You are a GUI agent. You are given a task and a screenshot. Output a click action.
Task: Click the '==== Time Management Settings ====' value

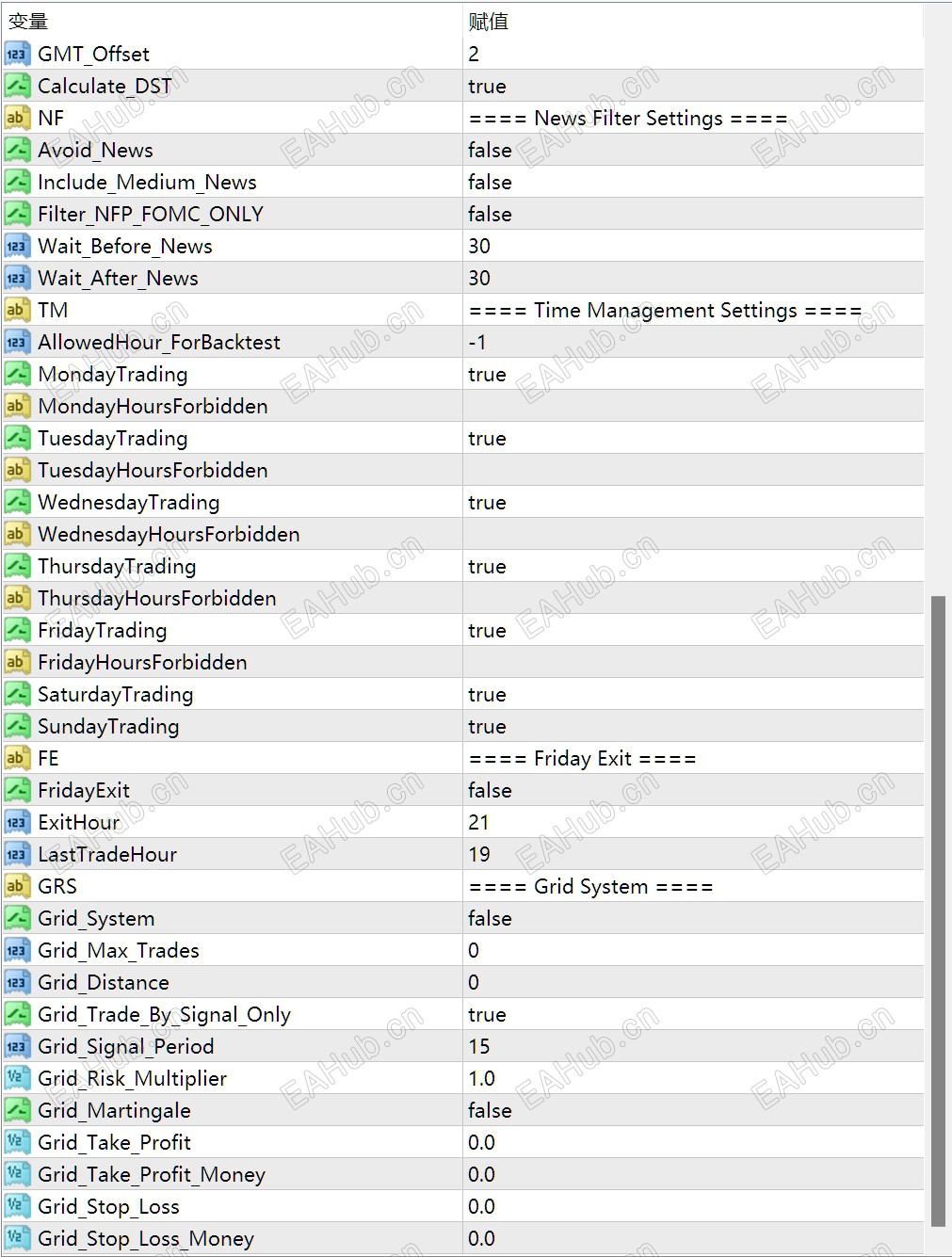665,310
